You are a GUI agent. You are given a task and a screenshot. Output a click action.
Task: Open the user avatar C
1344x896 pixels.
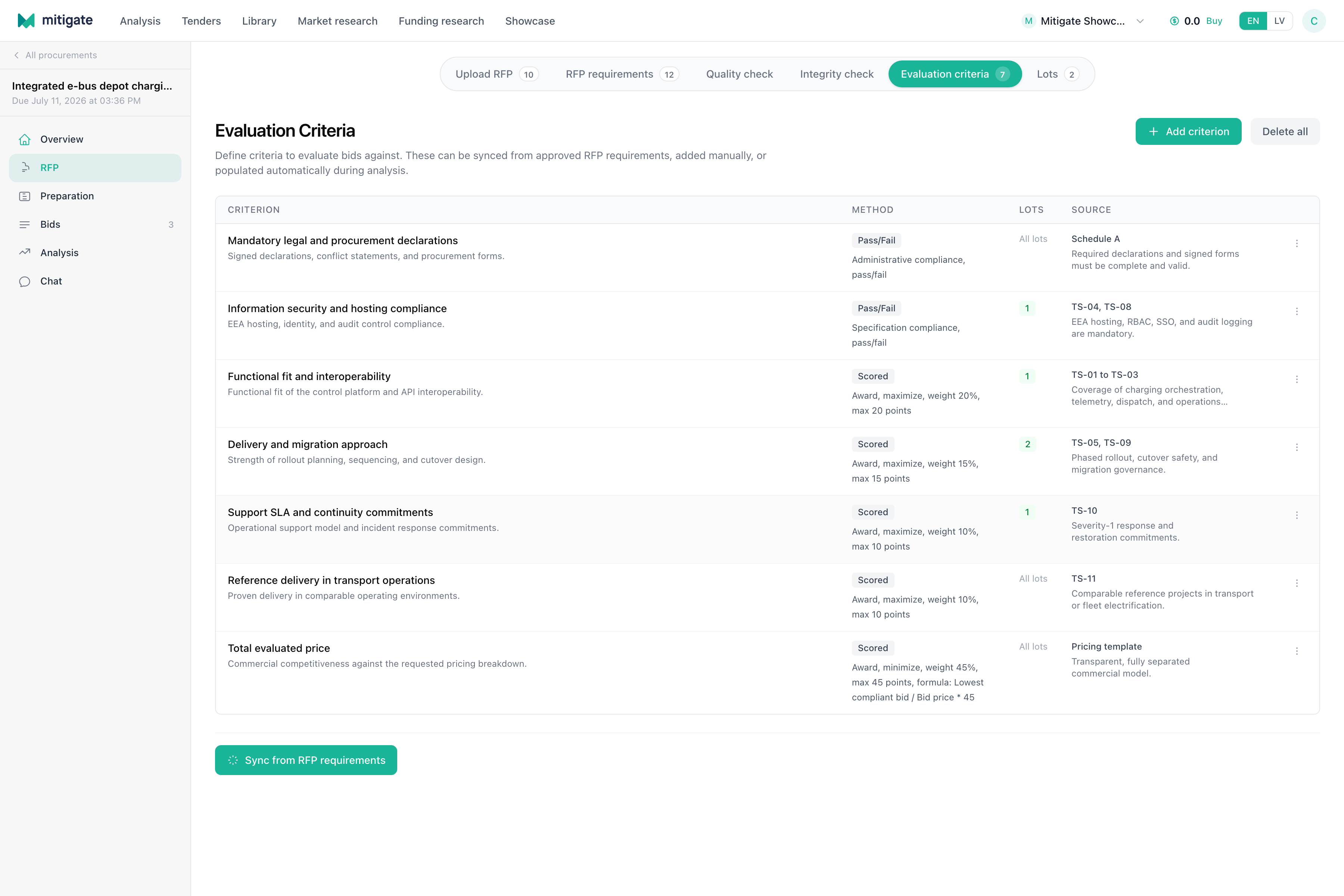[1314, 21]
